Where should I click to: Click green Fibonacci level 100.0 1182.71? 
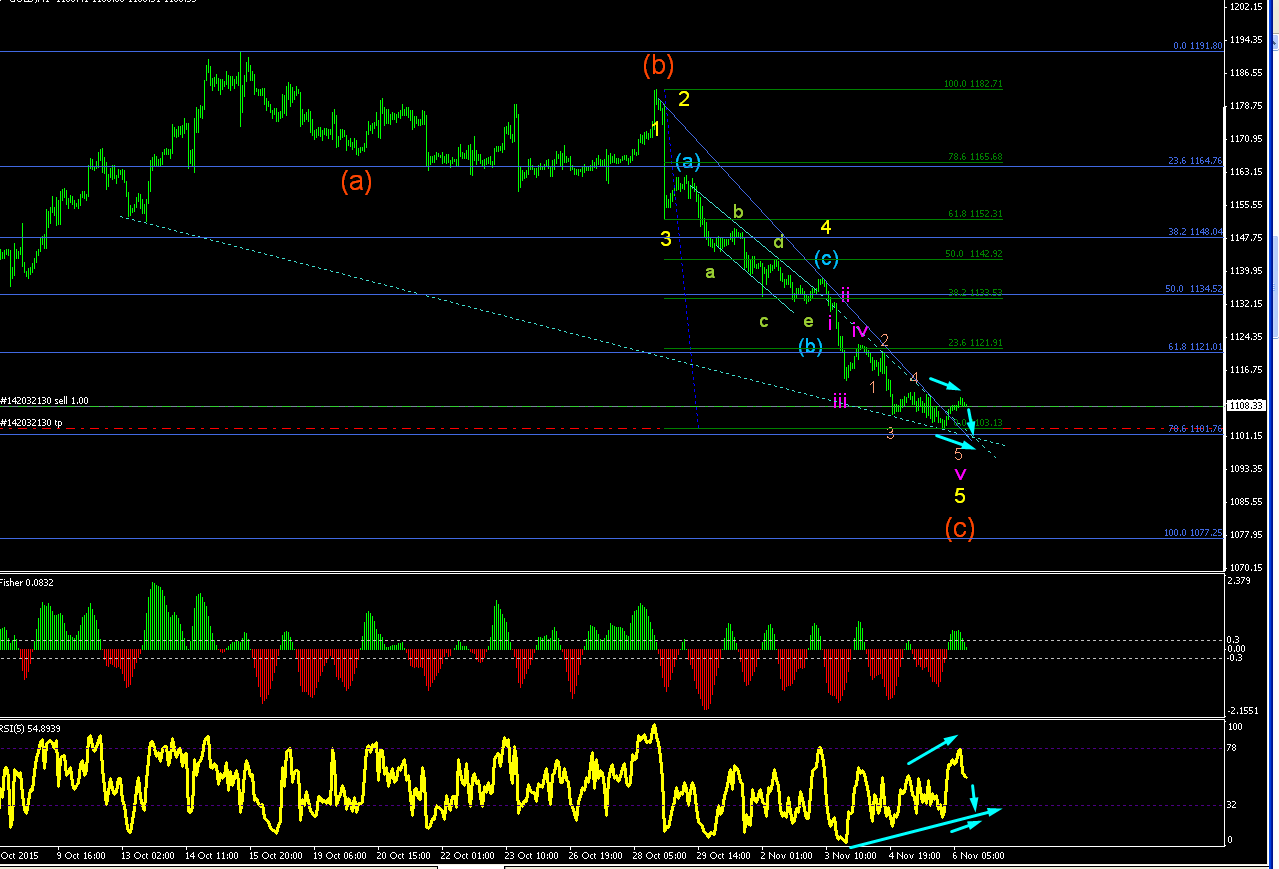pos(972,84)
